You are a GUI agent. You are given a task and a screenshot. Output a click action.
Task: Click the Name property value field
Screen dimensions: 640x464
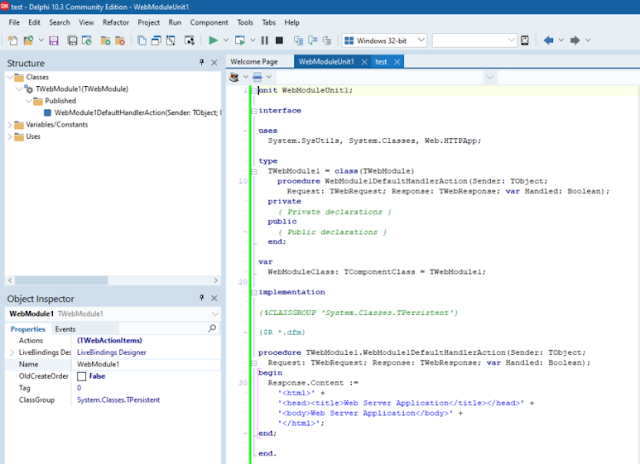tap(146, 364)
